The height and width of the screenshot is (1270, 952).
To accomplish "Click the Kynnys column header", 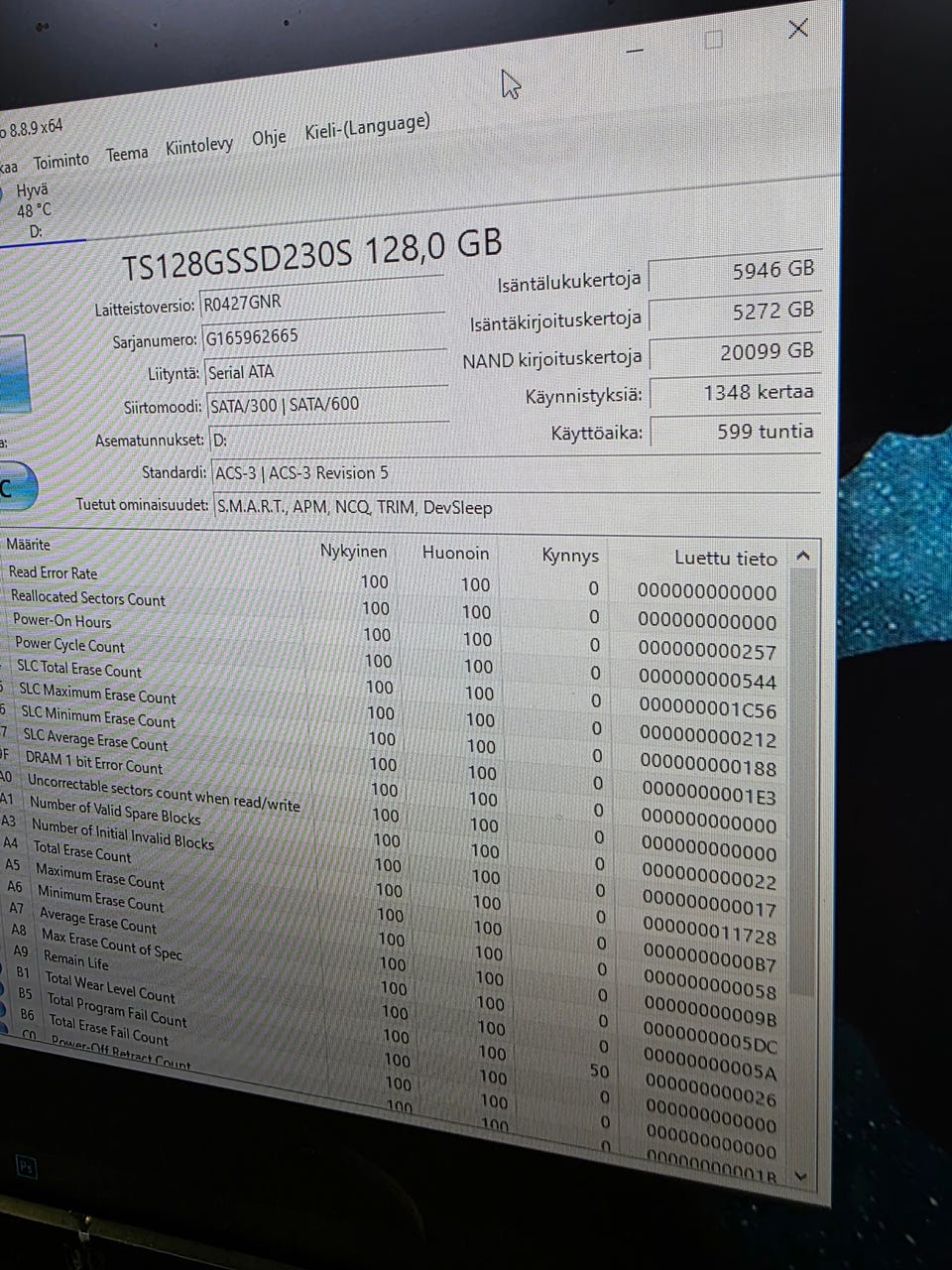I will pos(570,556).
